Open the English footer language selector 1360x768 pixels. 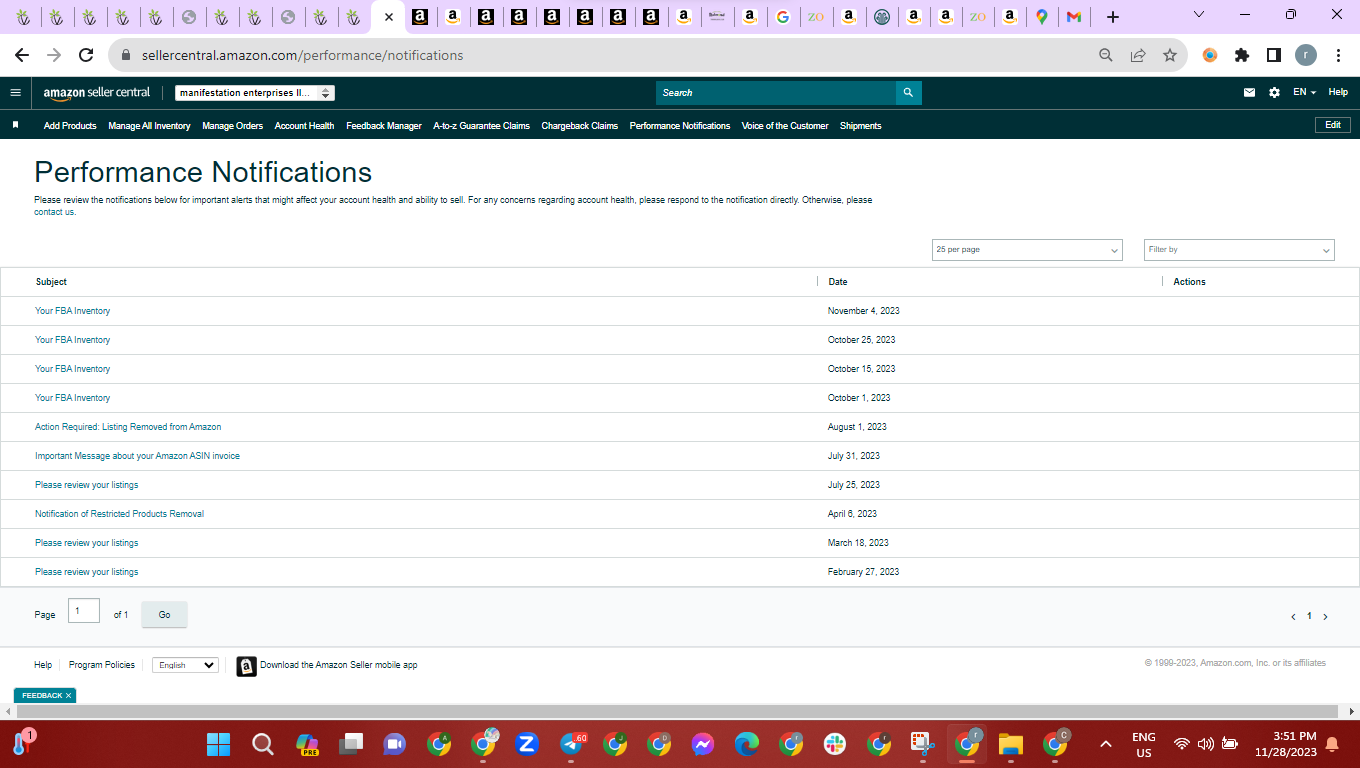tap(185, 665)
